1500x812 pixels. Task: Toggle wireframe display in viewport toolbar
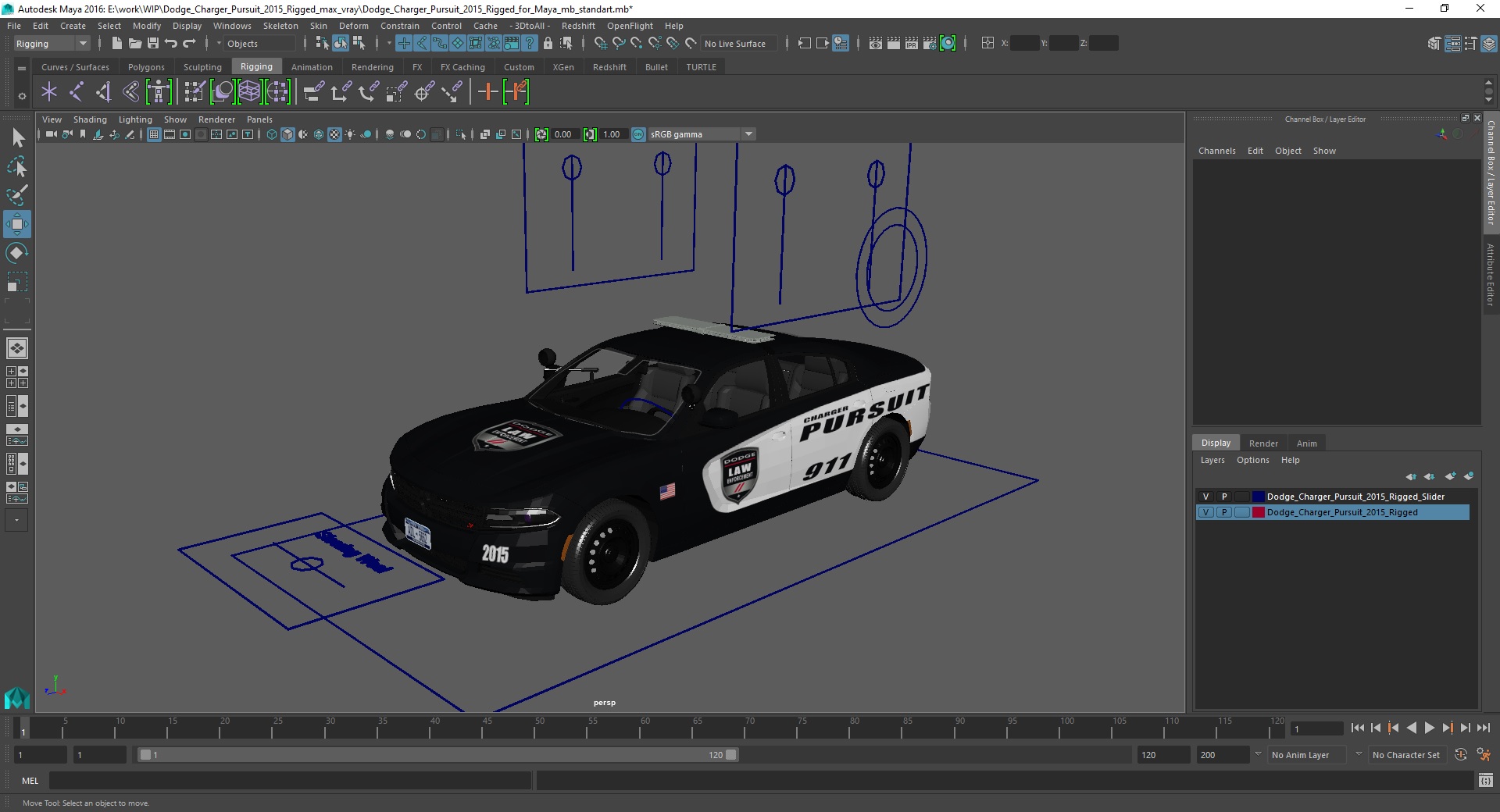coord(272,134)
